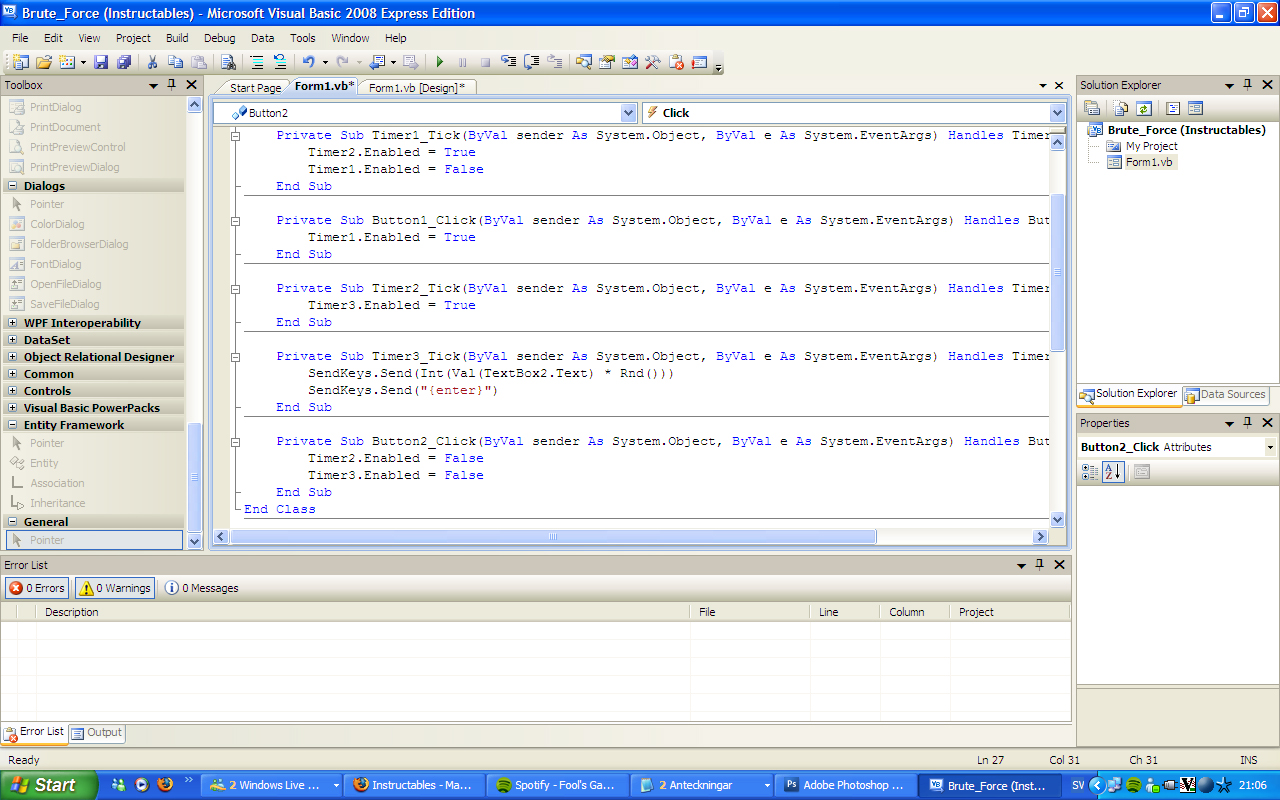This screenshot has width=1280, height=800.
Task: Click the Copy toolbar icon
Action: click(175, 62)
